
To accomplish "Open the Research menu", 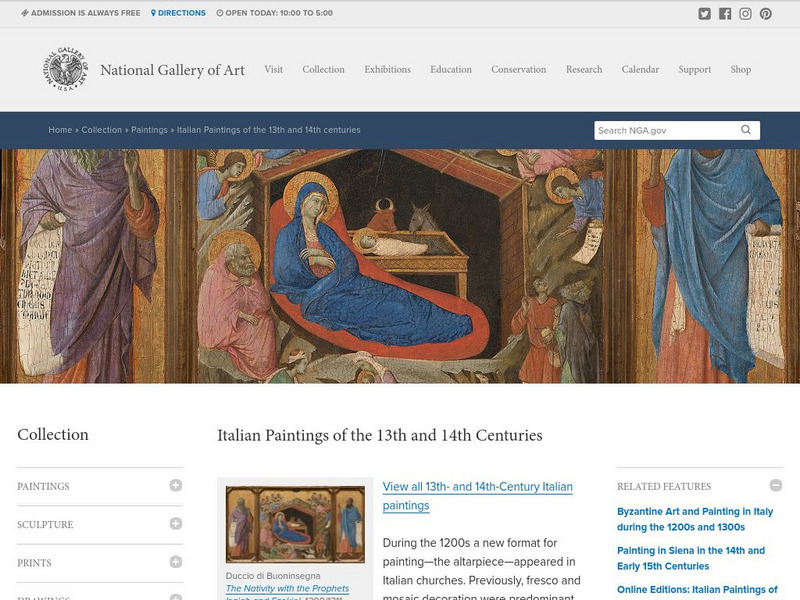I will (x=584, y=69).
